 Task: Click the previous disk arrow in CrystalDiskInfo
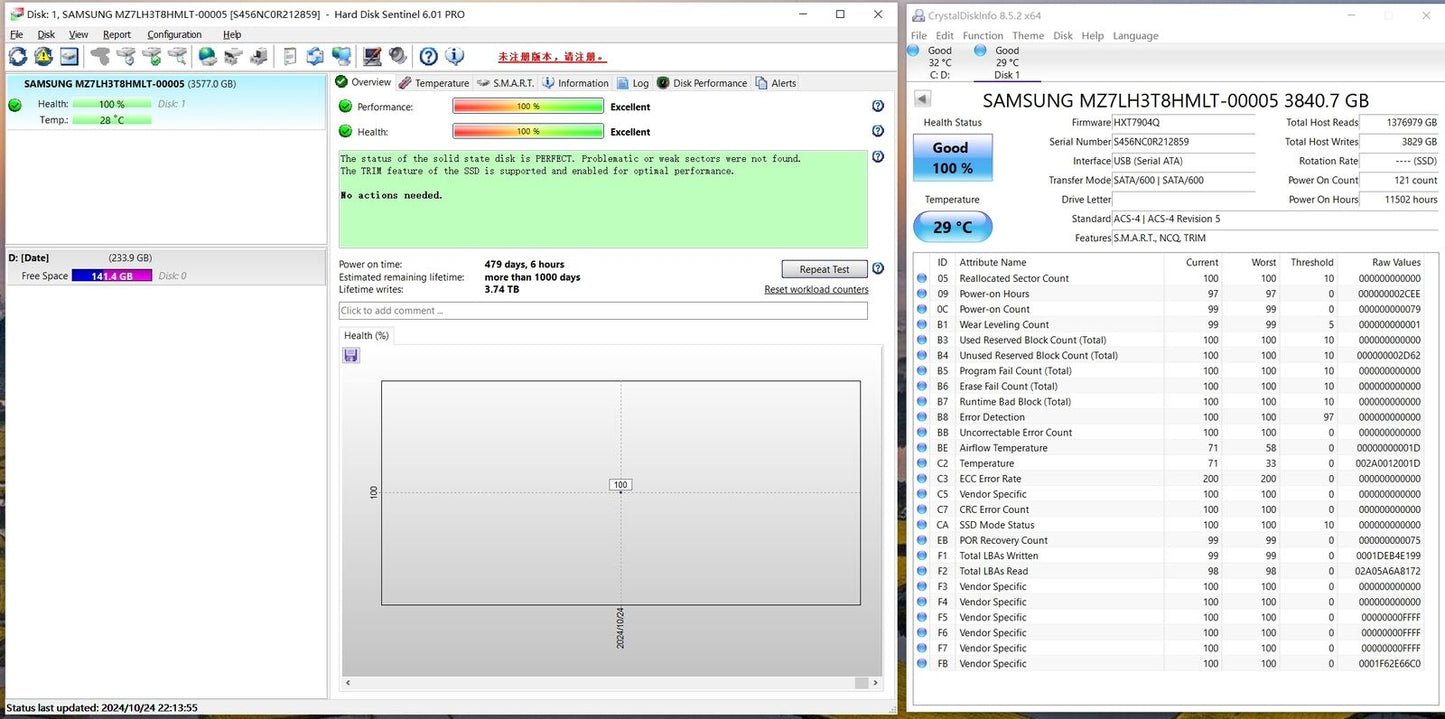pos(922,98)
